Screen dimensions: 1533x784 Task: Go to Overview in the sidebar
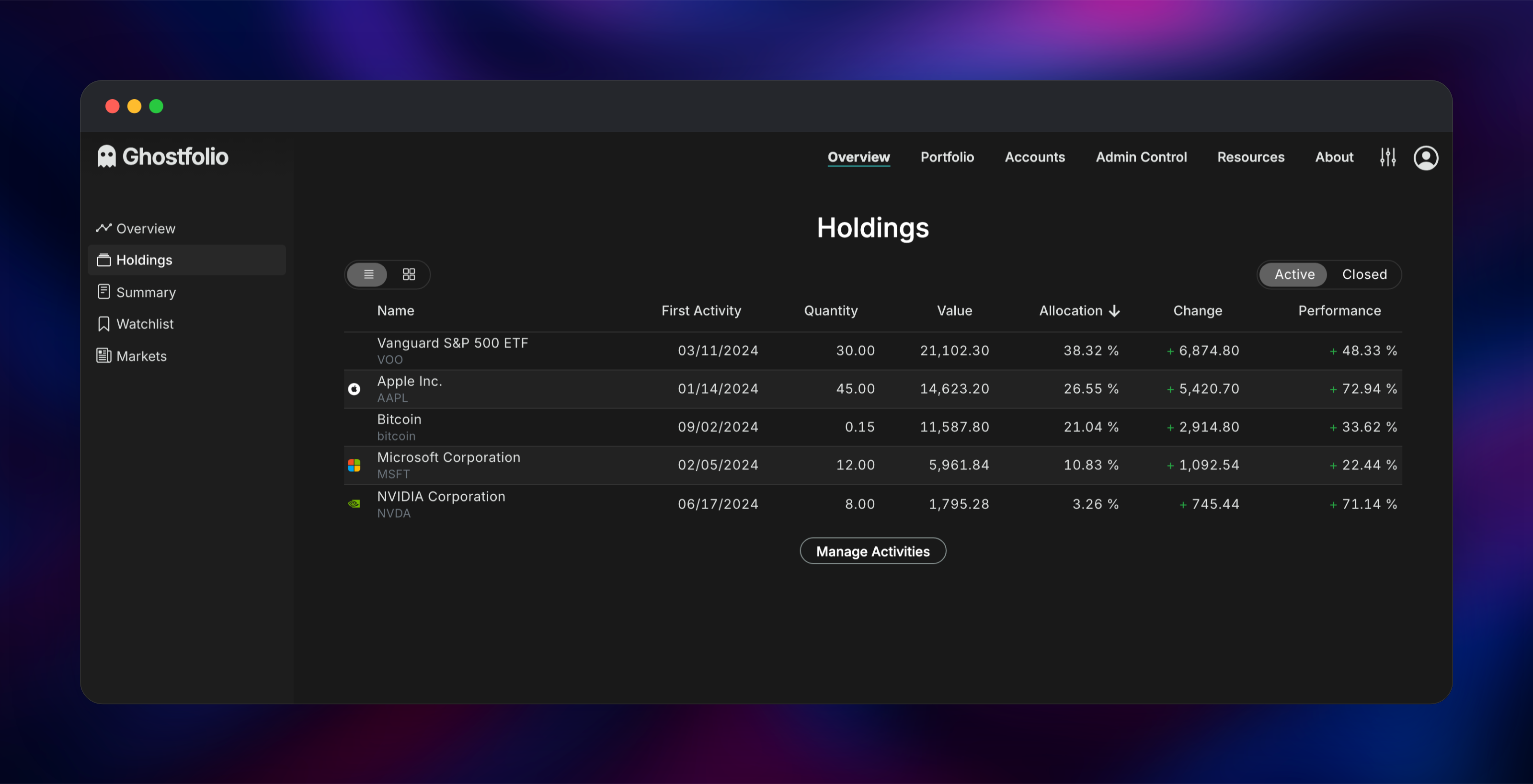187,228
